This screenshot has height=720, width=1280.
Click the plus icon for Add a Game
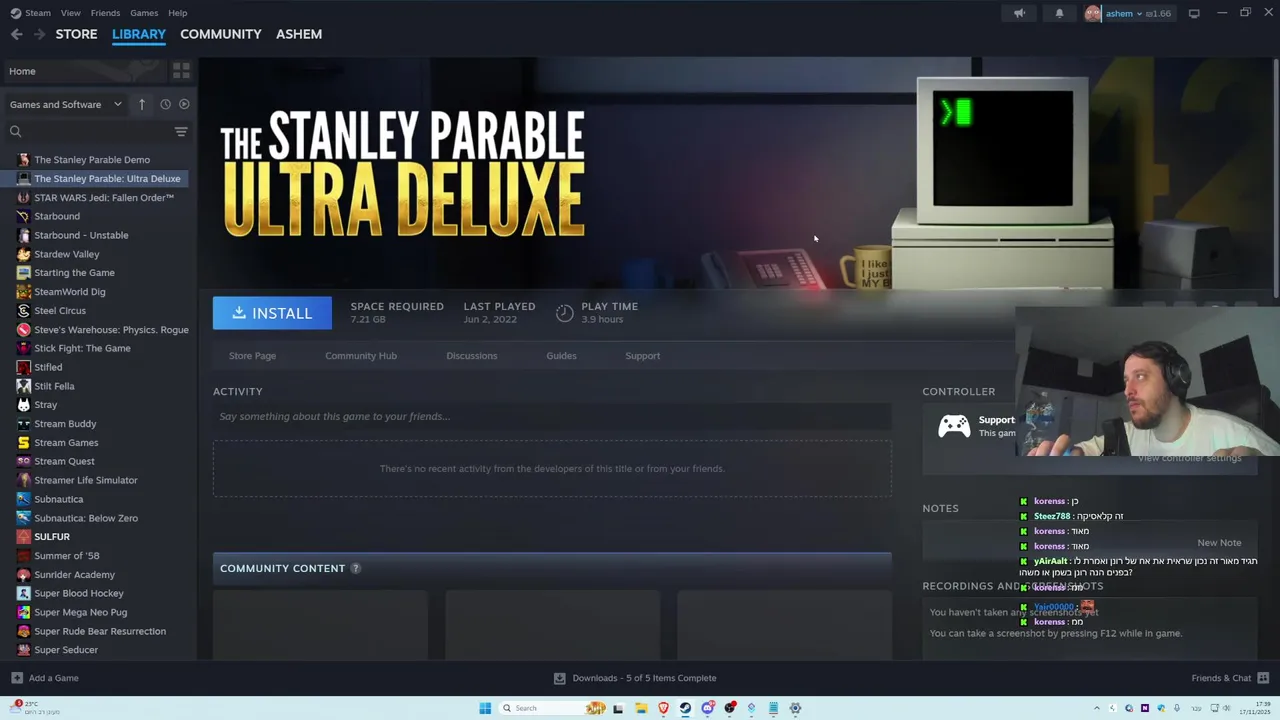coord(16,678)
